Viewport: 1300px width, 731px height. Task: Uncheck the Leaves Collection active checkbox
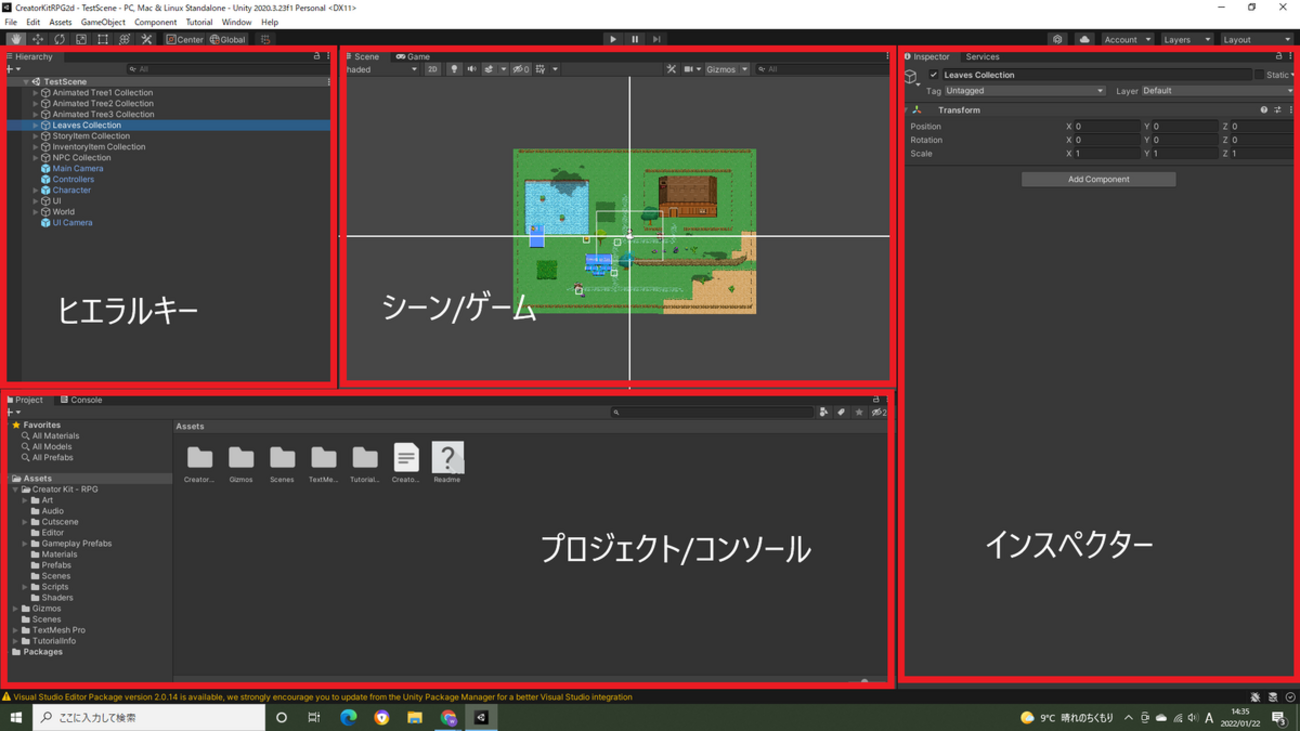pyautogui.click(x=934, y=75)
